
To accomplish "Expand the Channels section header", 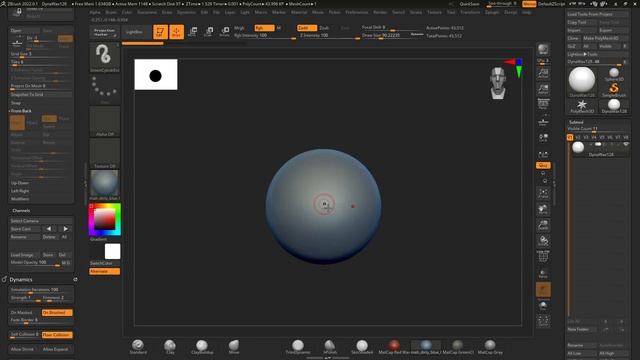I will [21, 211].
